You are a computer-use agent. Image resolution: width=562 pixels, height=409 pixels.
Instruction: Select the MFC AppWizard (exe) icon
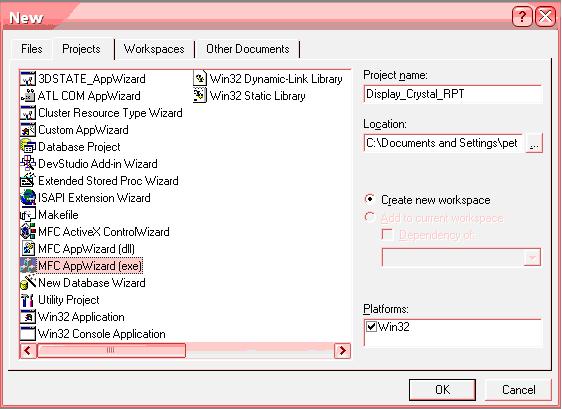(28, 266)
